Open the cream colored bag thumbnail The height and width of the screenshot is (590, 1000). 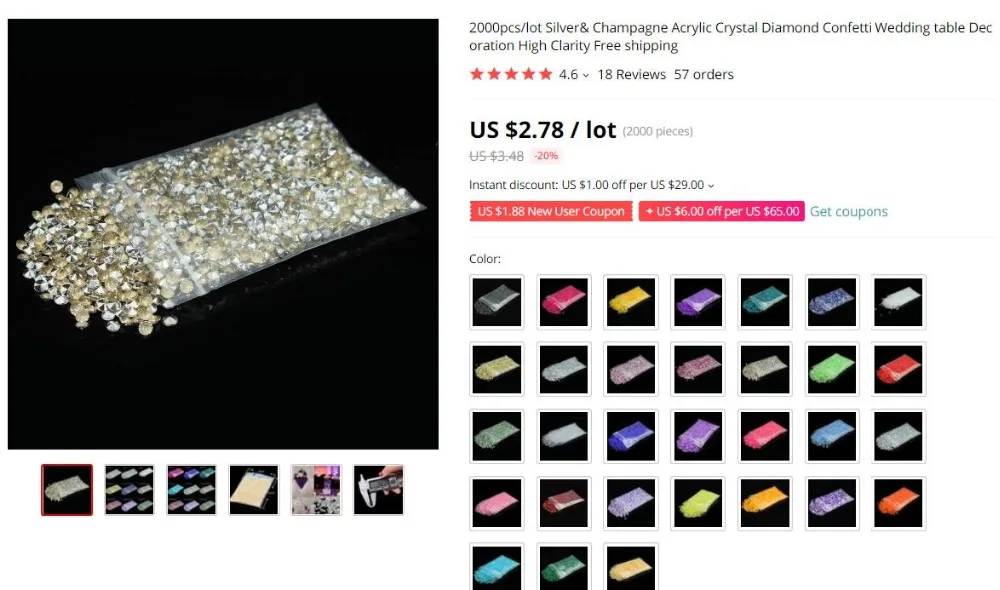coord(254,490)
